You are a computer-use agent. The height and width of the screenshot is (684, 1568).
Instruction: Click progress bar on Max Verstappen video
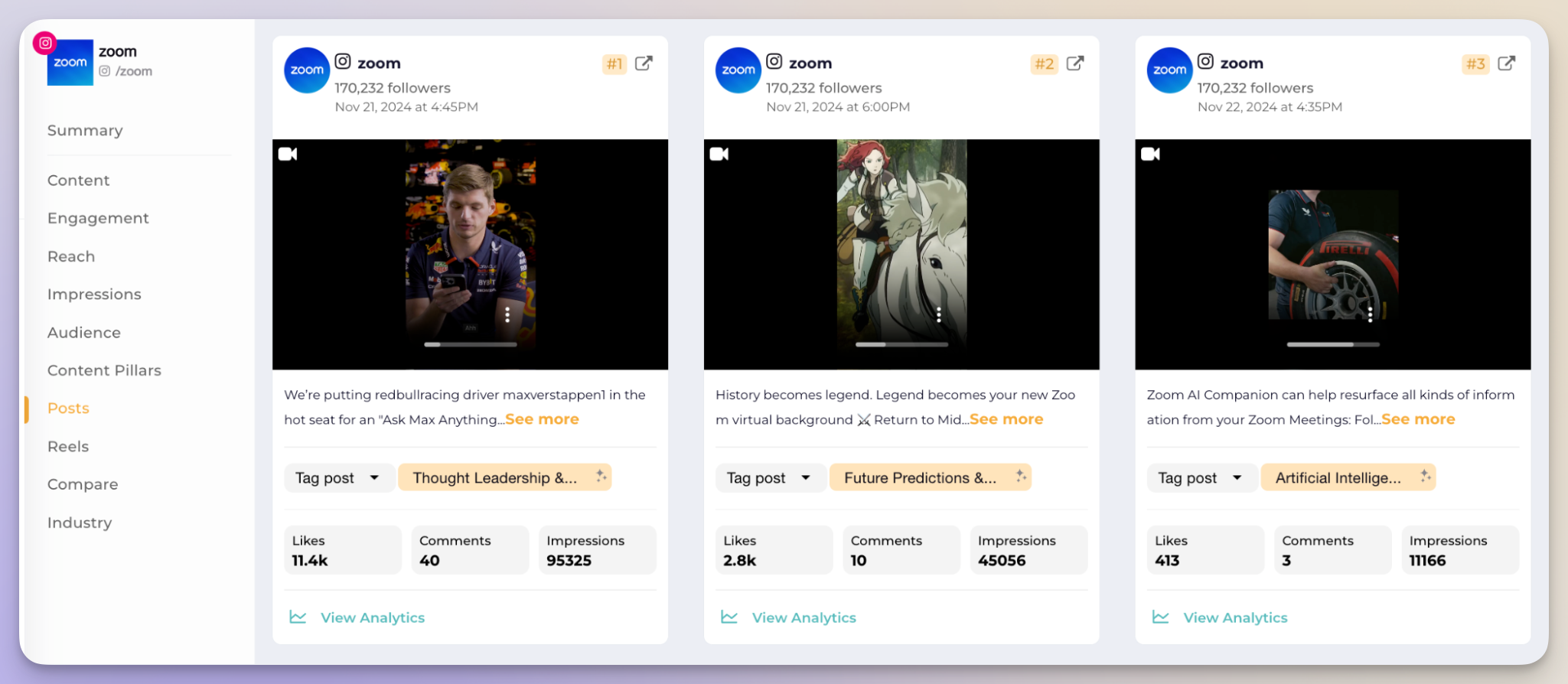point(471,344)
